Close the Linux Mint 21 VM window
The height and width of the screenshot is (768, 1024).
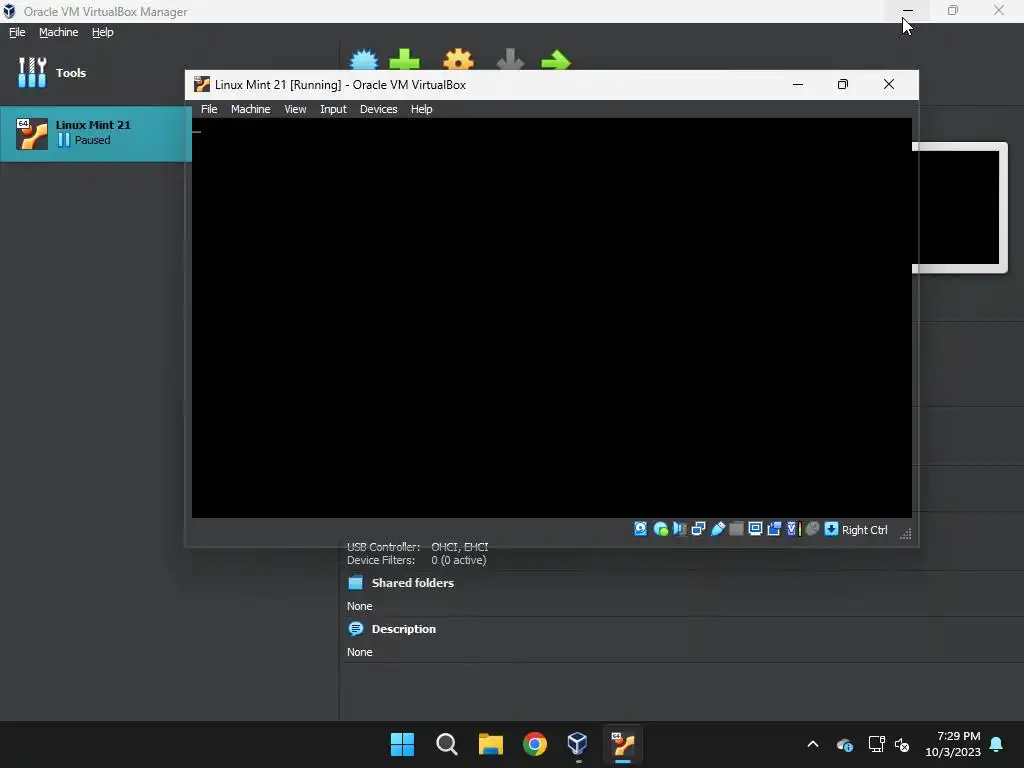[x=889, y=84]
